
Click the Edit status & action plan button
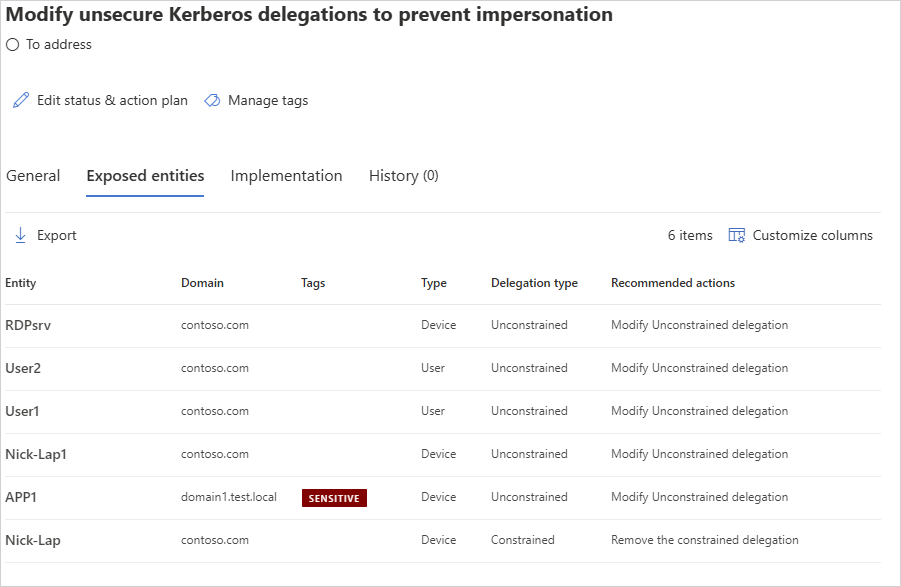112,101
